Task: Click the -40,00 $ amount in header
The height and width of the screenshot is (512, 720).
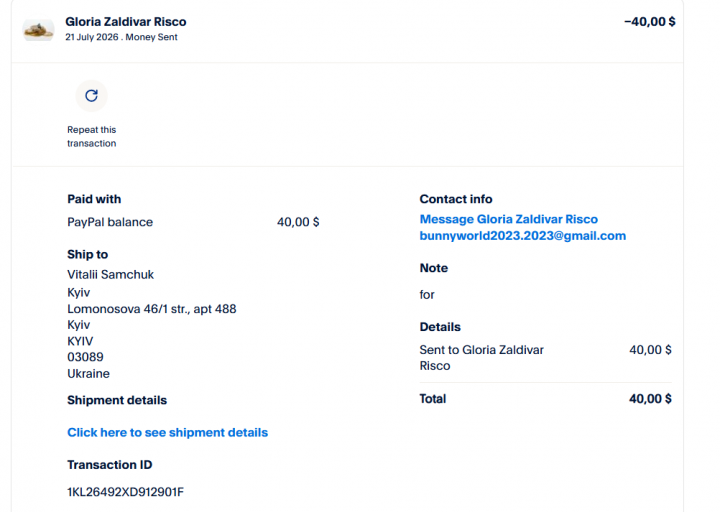Action: pos(650,22)
